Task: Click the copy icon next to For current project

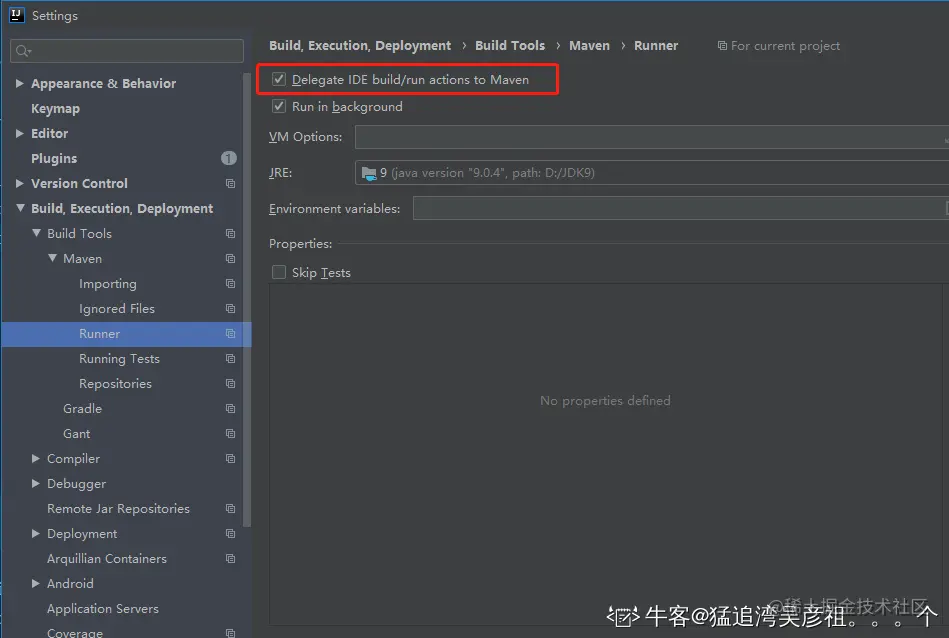Action: 721,45
